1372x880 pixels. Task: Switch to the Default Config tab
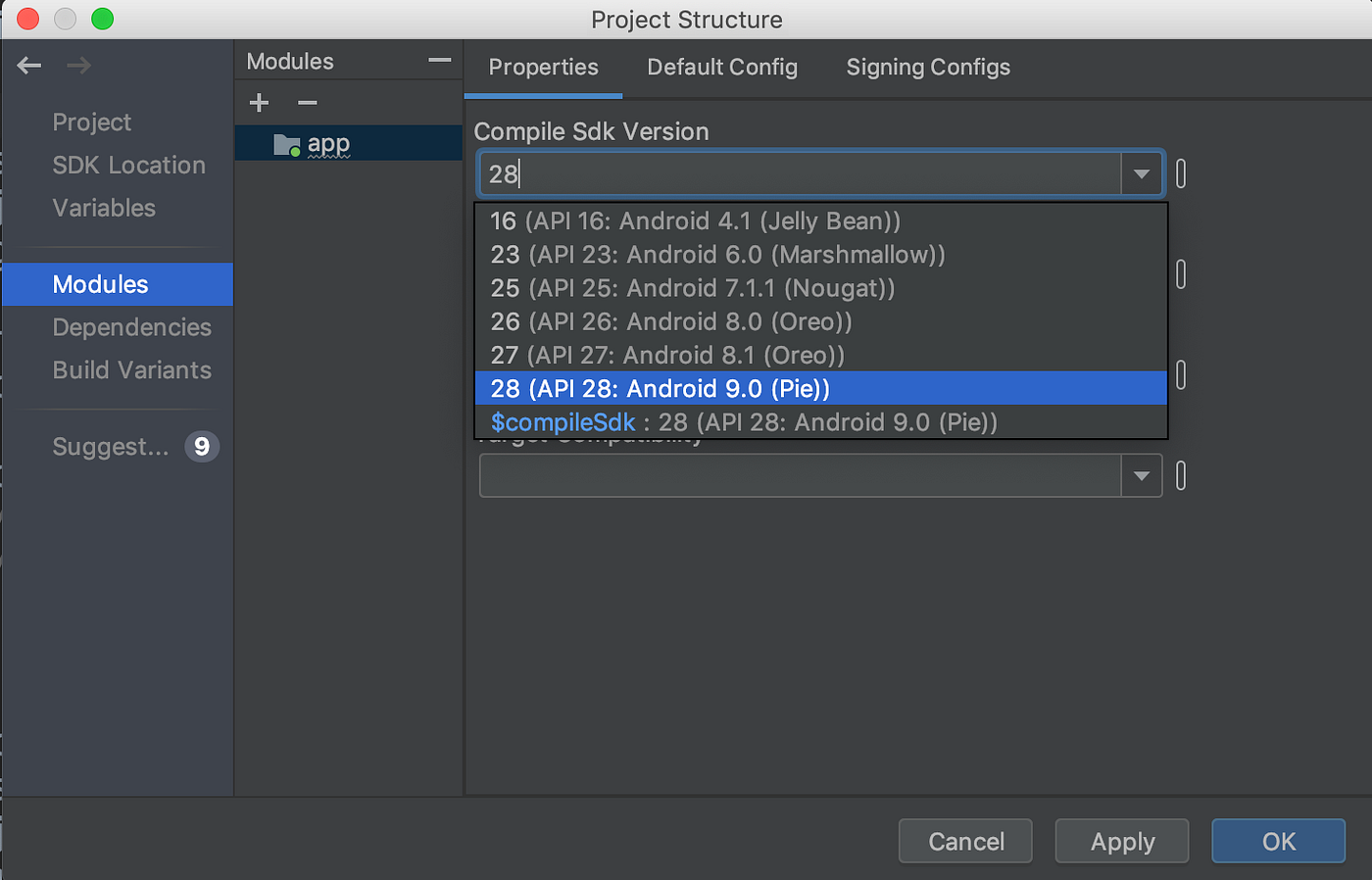coord(722,67)
